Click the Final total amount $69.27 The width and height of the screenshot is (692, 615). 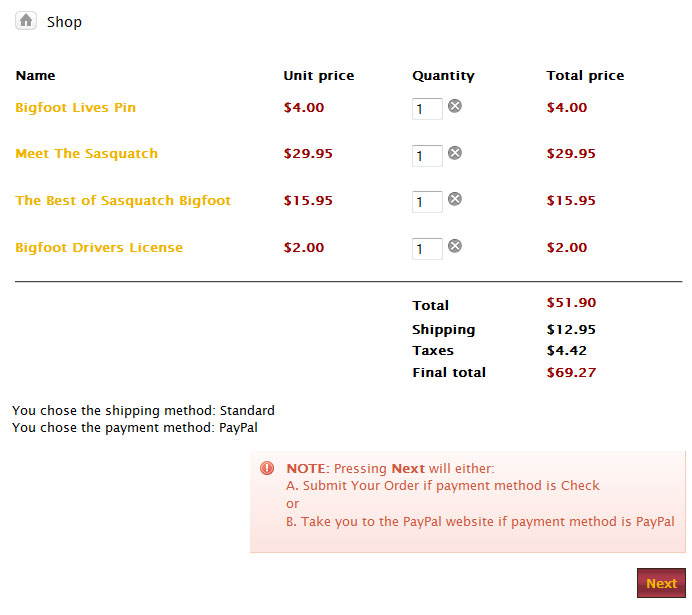(x=571, y=373)
